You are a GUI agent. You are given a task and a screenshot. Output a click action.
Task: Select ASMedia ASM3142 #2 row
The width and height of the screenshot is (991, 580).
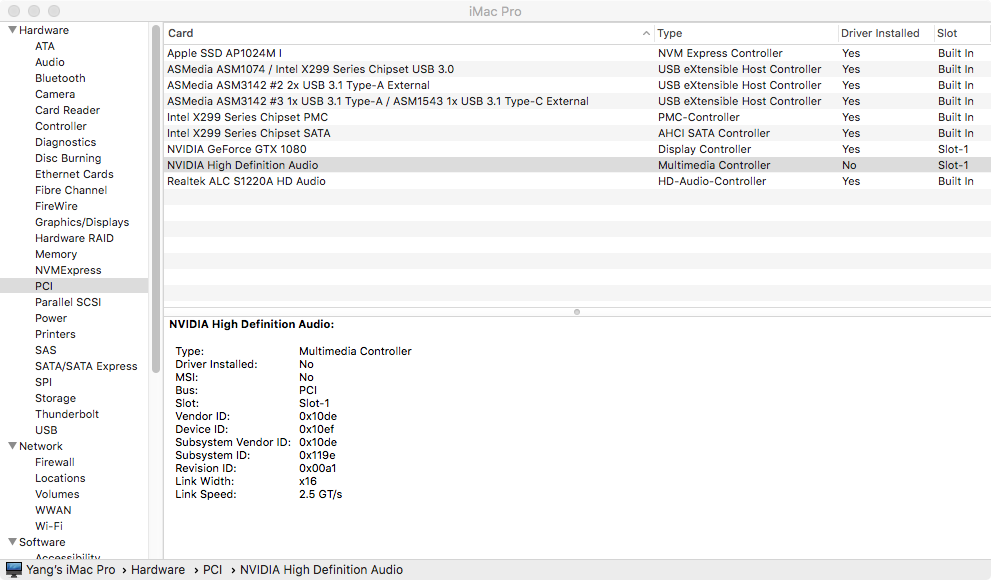577,85
